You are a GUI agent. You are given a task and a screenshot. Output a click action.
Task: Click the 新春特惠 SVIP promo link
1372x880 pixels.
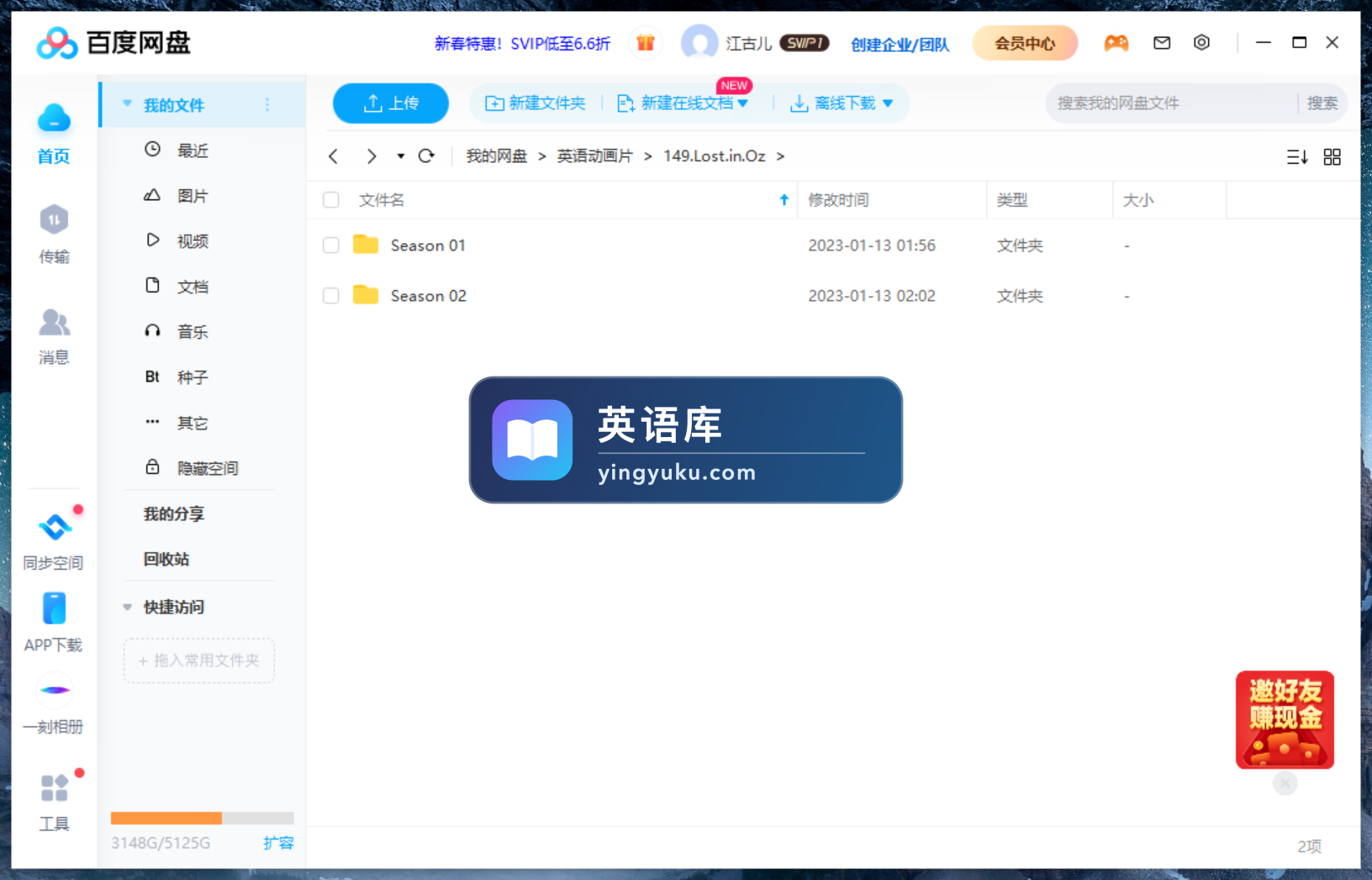[522, 43]
